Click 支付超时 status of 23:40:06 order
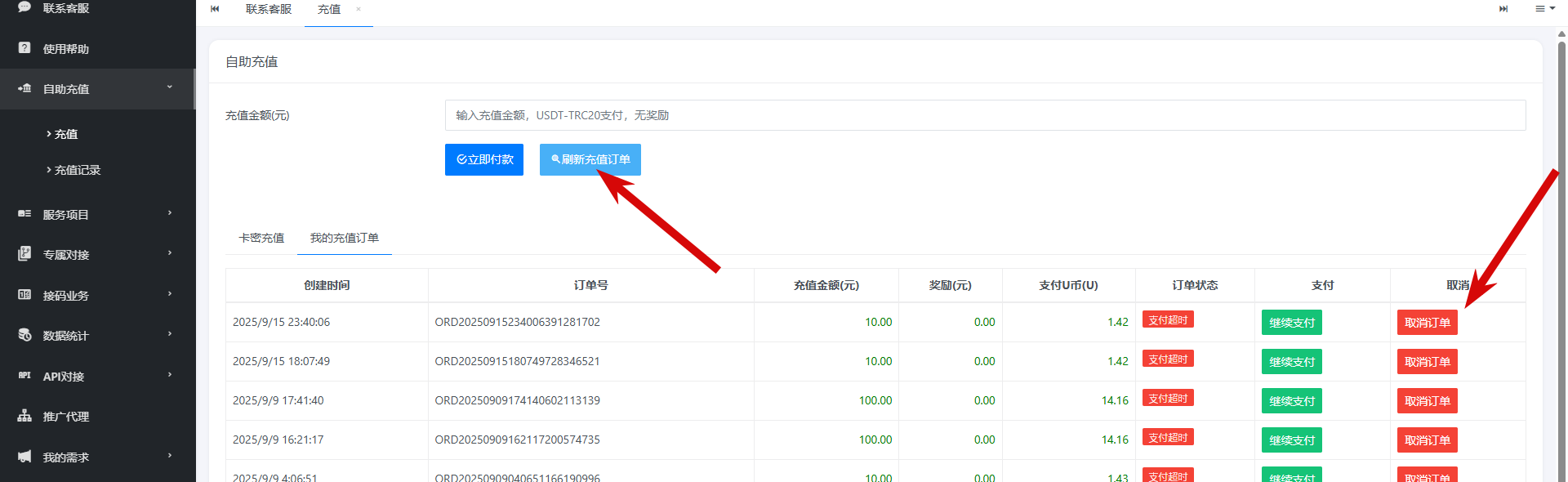This screenshot has height=482, width=1568. pyautogui.click(x=1168, y=319)
